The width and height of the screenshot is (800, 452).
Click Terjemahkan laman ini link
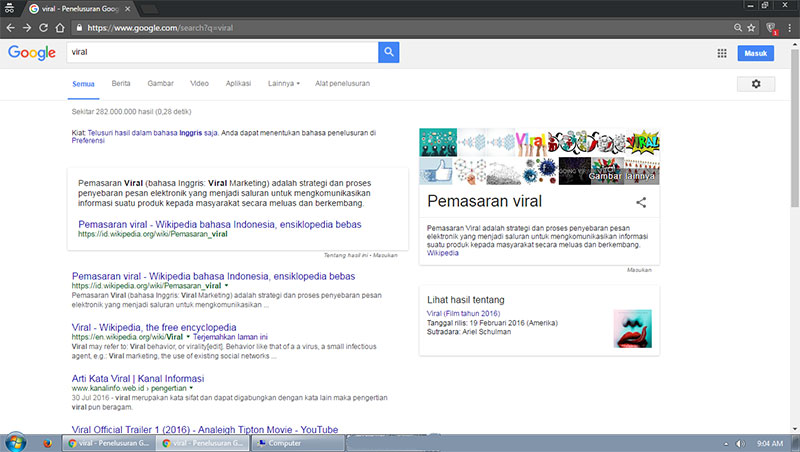tap(230, 337)
